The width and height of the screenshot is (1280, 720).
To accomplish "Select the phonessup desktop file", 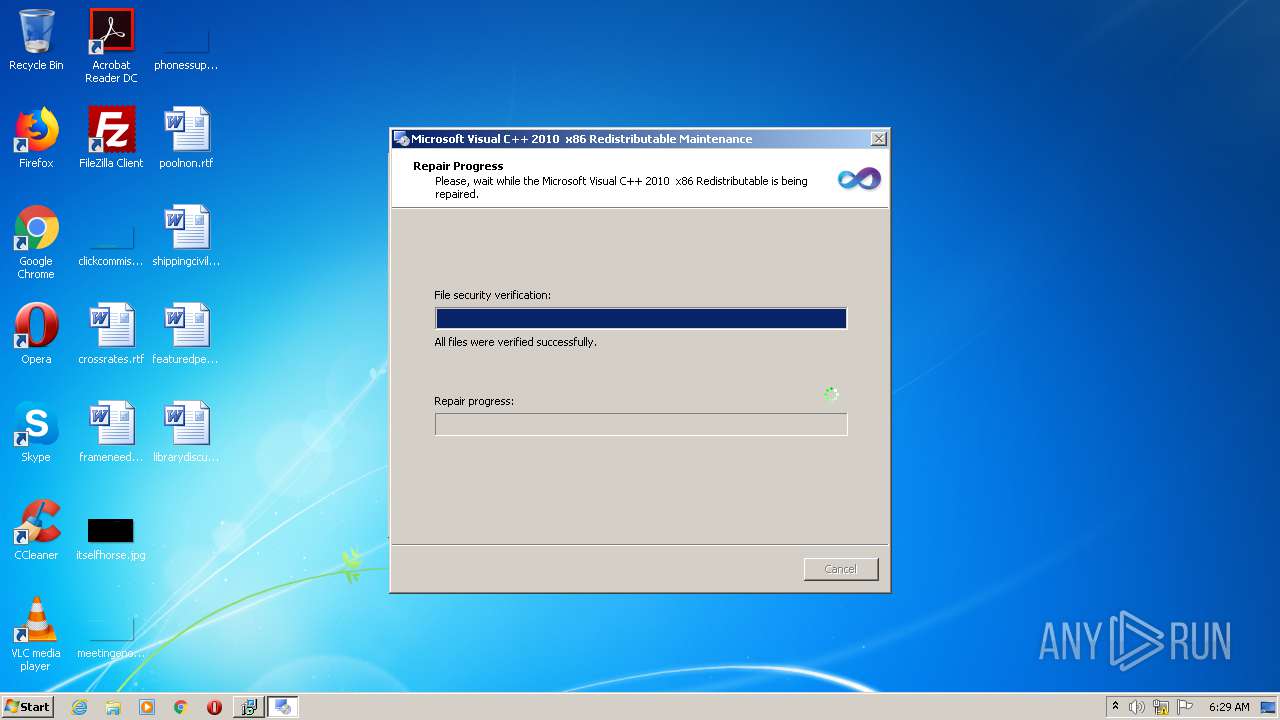I will pyautogui.click(x=186, y=46).
